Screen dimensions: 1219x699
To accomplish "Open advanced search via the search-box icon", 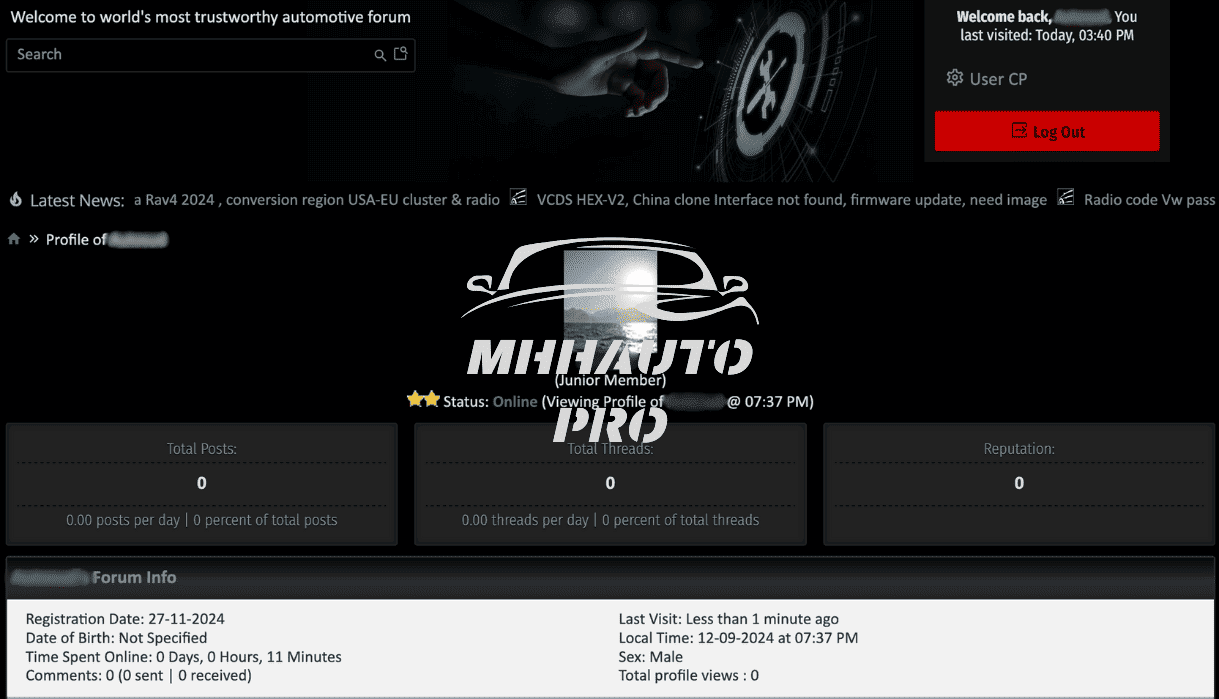I will point(401,54).
